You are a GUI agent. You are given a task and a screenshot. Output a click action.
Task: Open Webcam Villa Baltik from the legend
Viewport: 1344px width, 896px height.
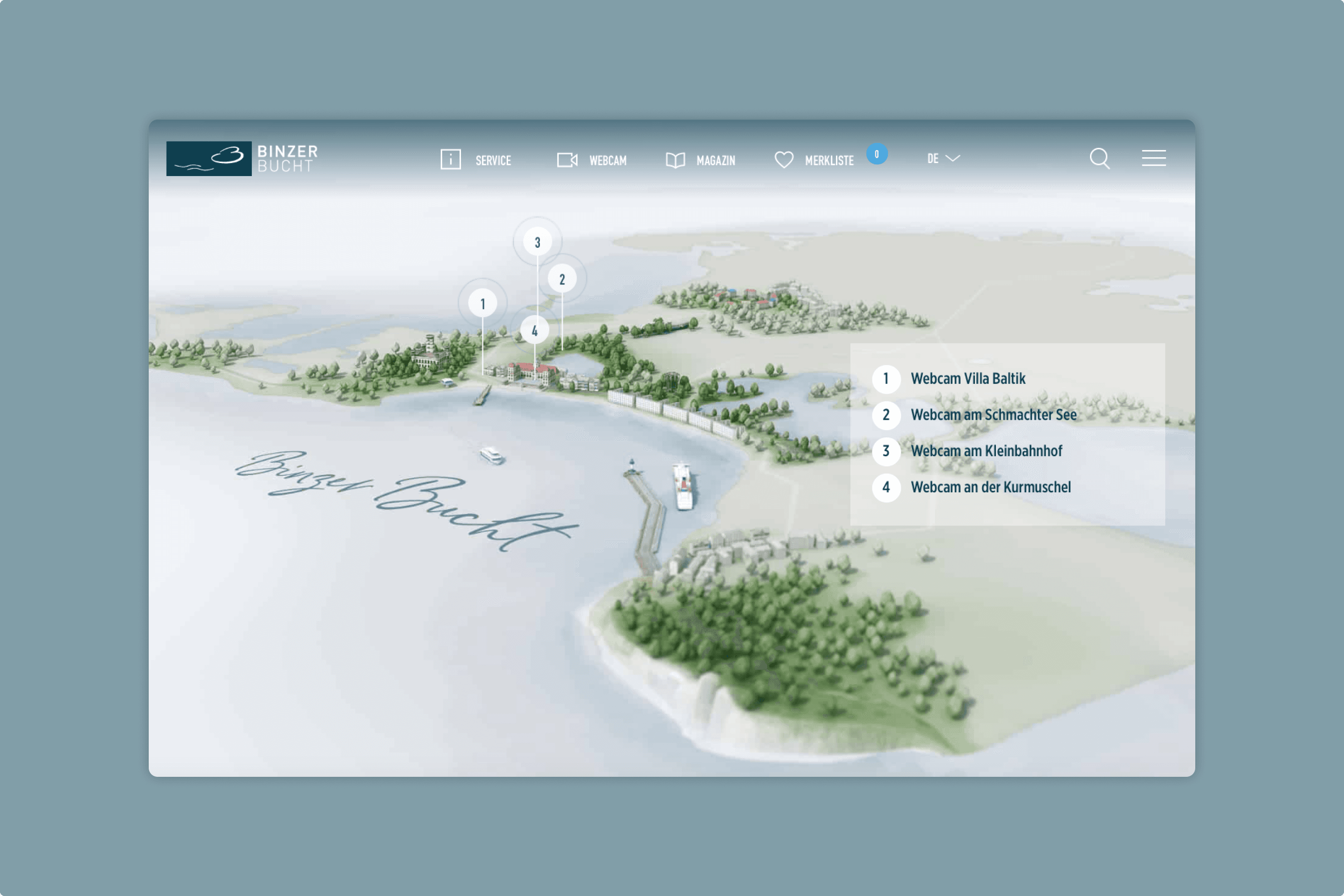click(x=968, y=378)
